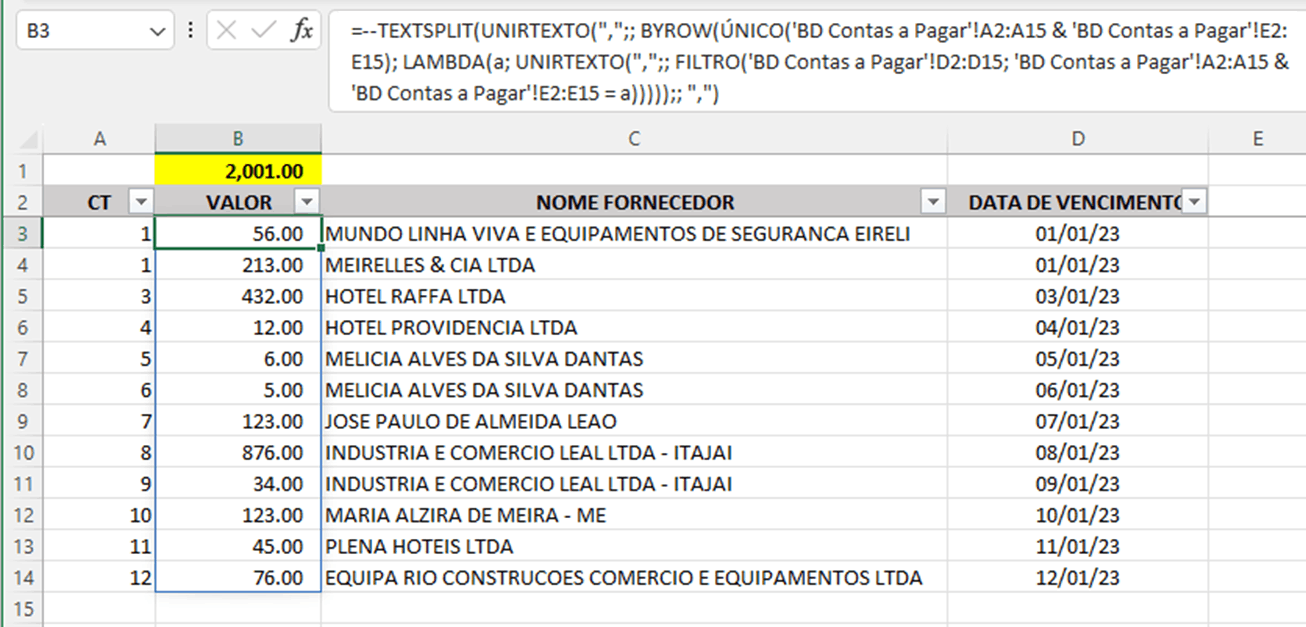This screenshot has height=627, width=1306.
Task: Select the yellow total cell 2,001.00
Action: click(x=238, y=171)
